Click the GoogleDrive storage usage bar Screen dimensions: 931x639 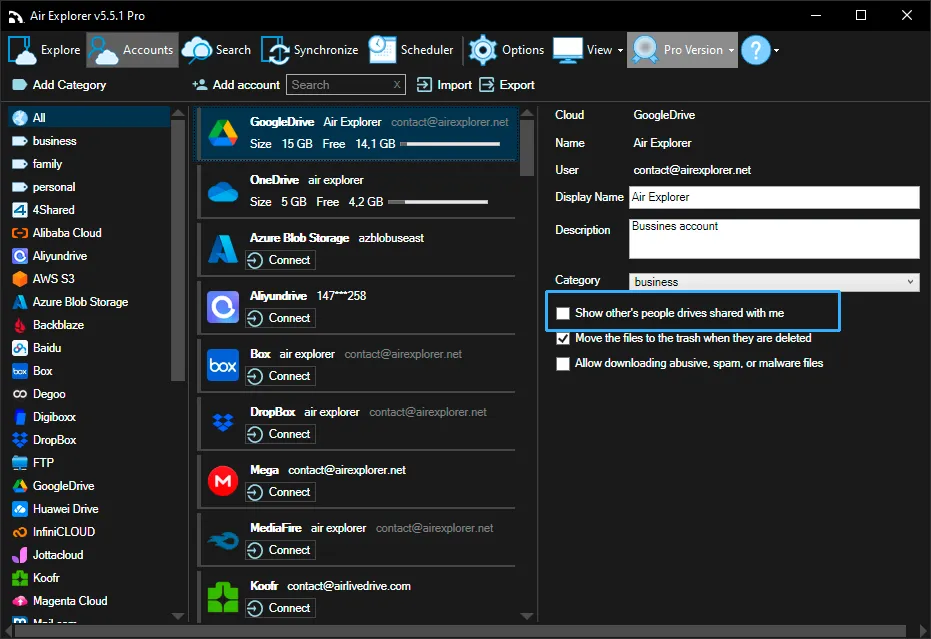[x=450, y=144]
